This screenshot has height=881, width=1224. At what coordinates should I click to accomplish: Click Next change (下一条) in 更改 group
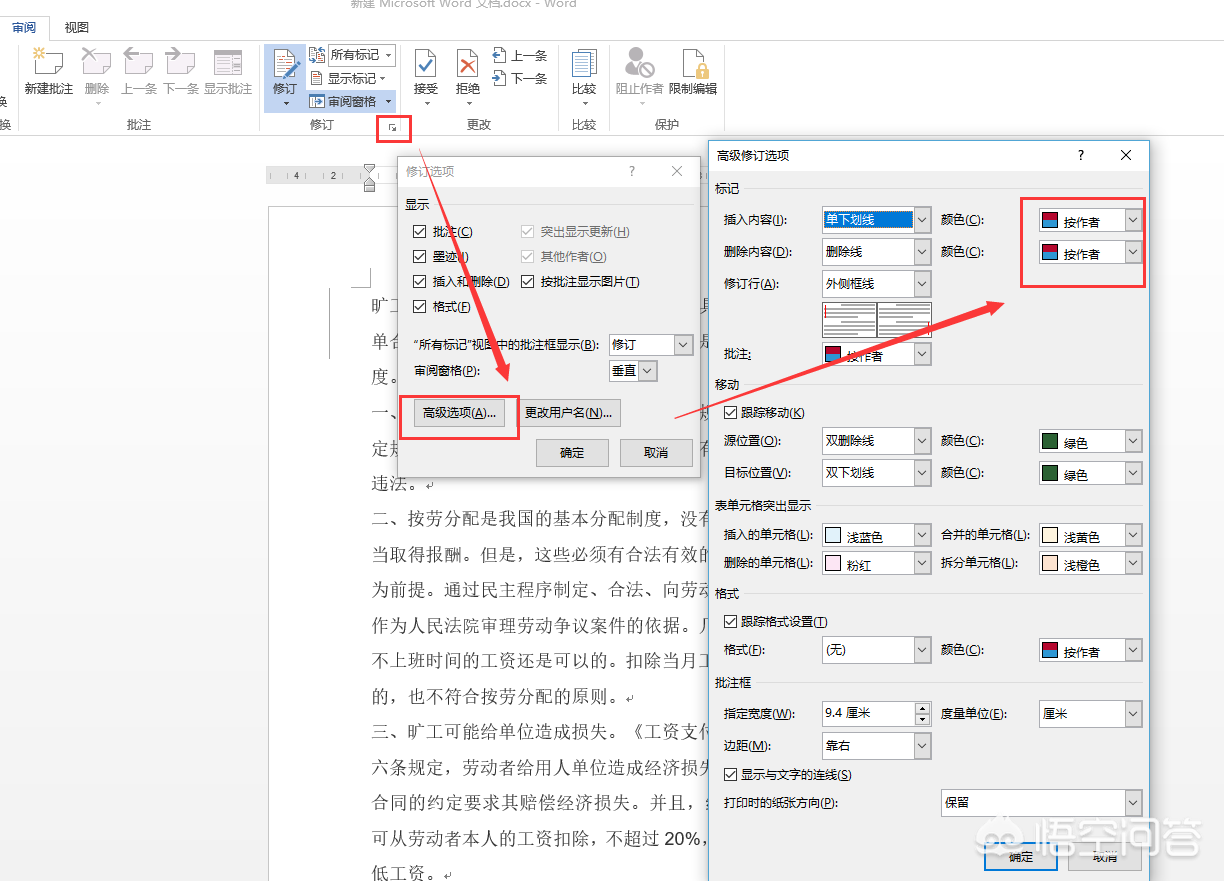[519, 78]
